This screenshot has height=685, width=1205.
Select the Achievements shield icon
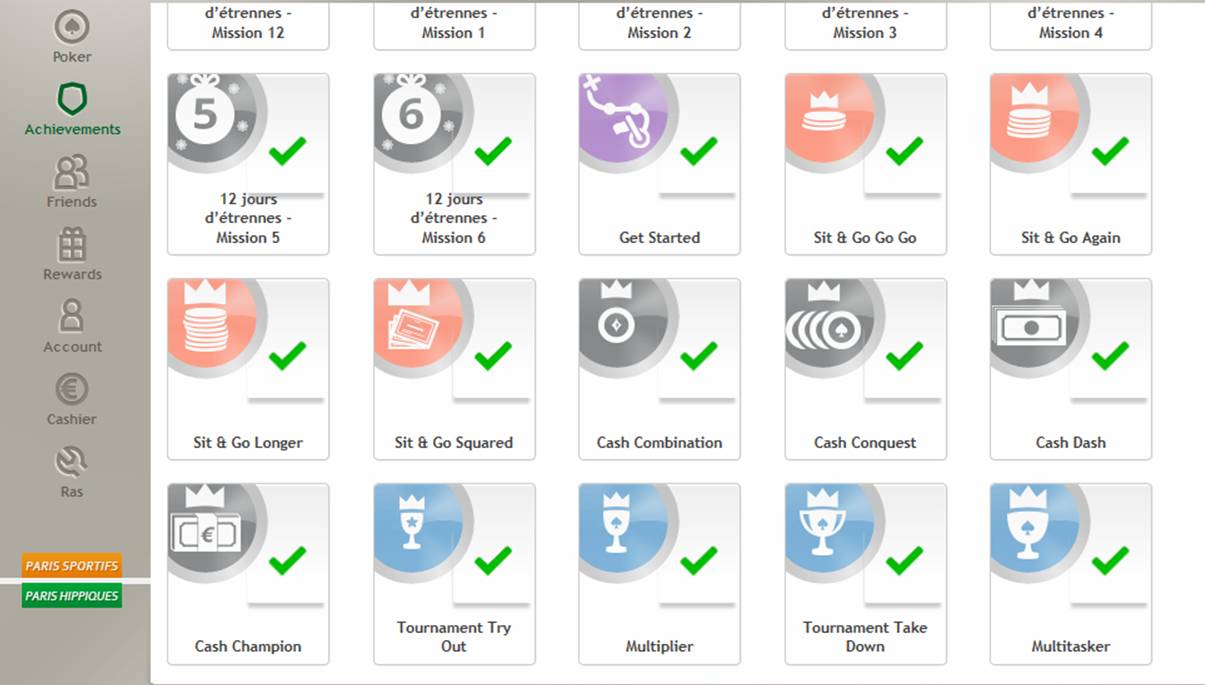(72, 99)
